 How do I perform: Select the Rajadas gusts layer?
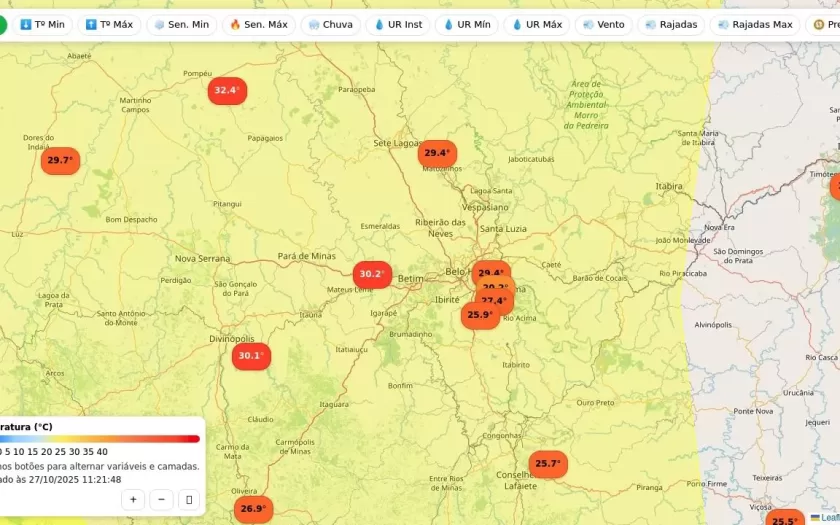point(671,24)
